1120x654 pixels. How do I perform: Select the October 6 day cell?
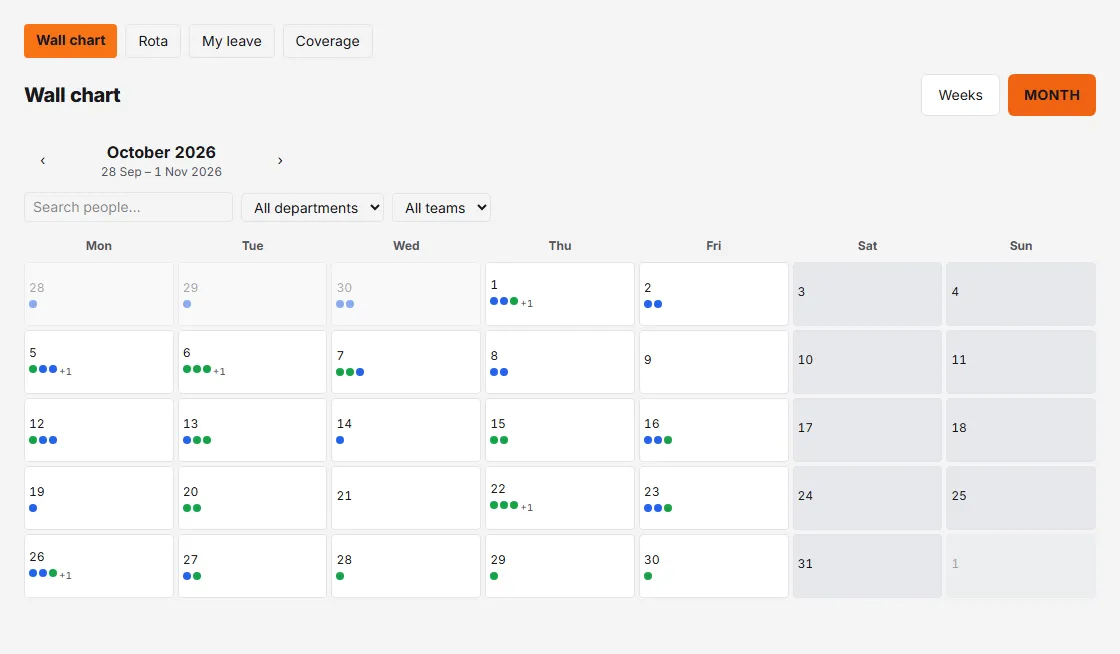[252, 362]
